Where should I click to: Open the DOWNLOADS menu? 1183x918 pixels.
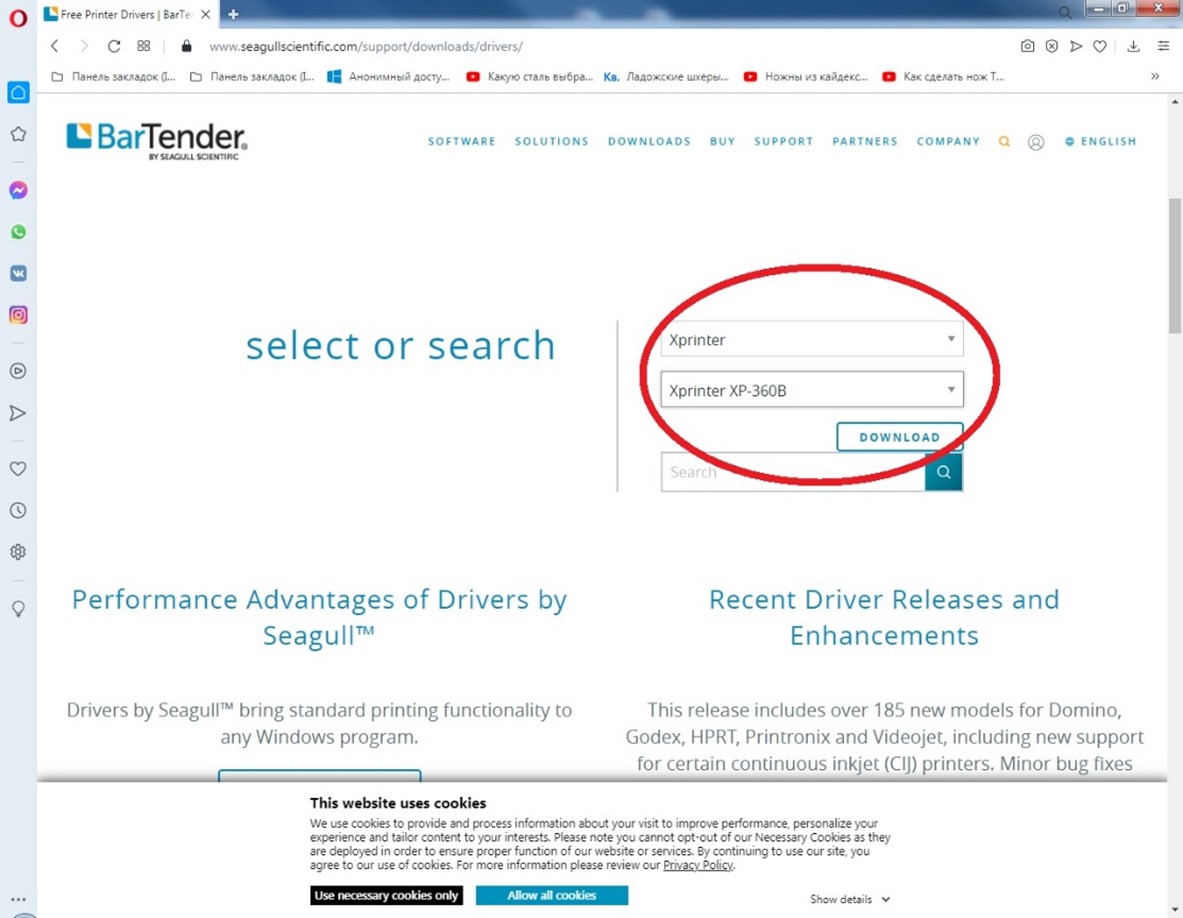pos(650,141)
